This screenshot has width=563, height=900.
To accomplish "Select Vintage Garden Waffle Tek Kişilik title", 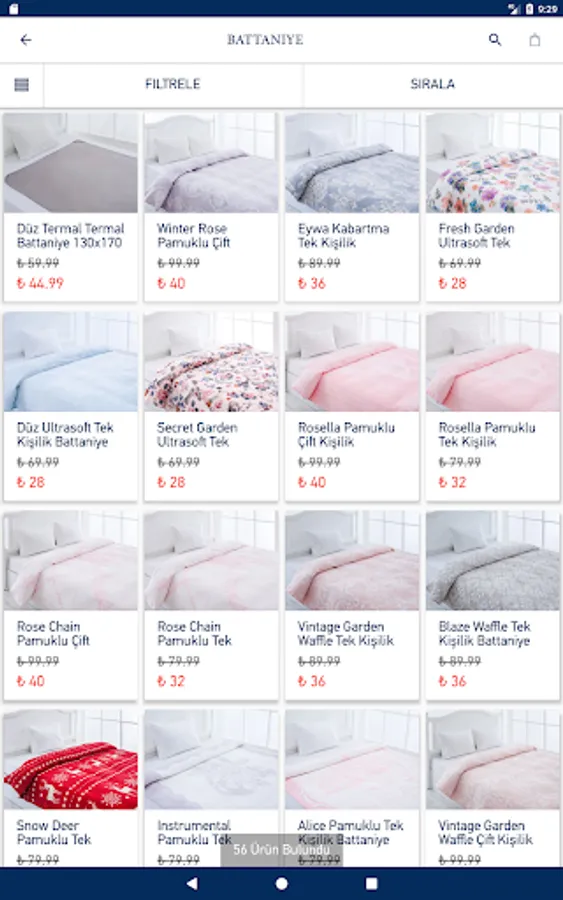I will 345,634.
